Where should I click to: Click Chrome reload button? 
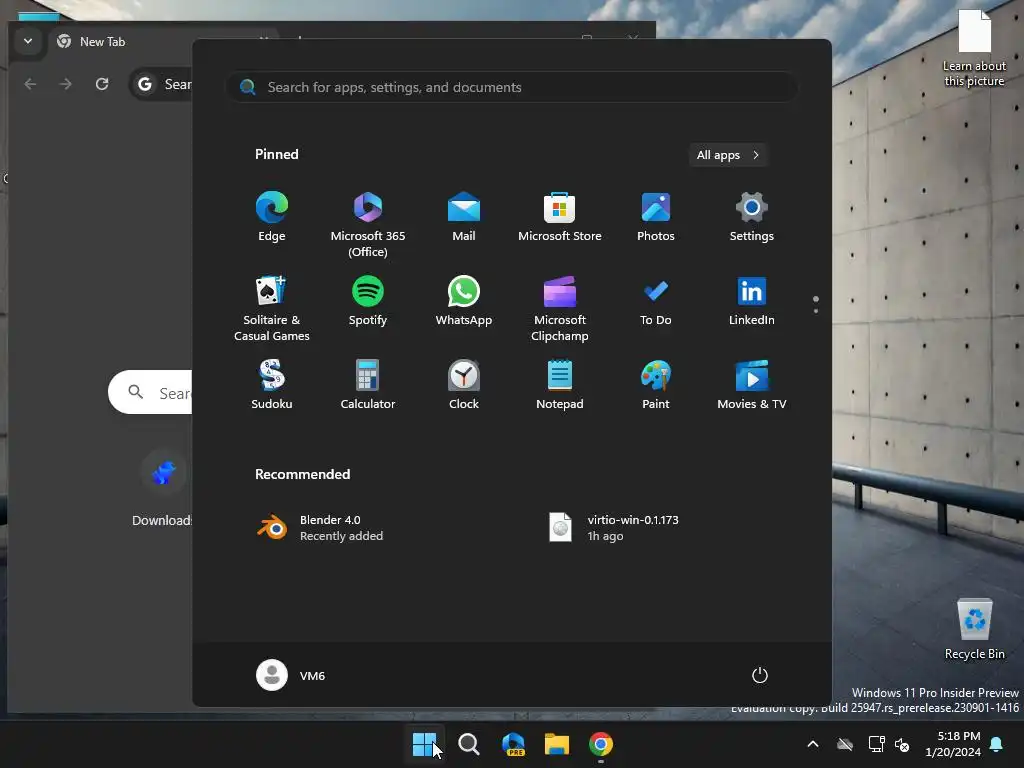point(102,84)
